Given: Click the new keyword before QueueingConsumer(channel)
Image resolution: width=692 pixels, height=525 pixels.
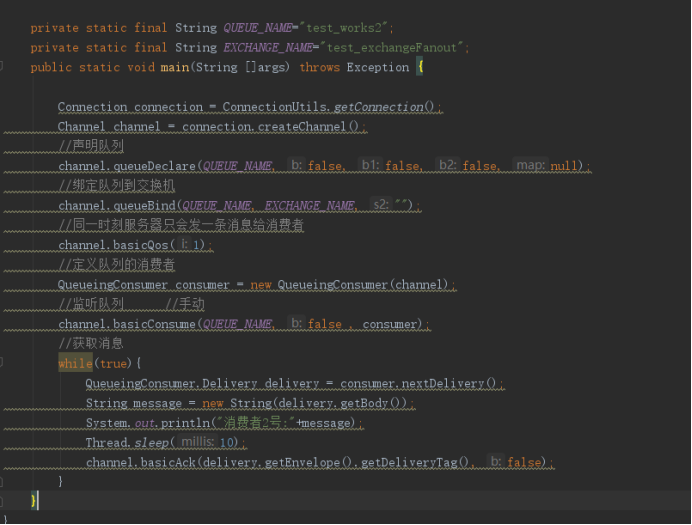Looking at the screenshot, I should point(260,285).
